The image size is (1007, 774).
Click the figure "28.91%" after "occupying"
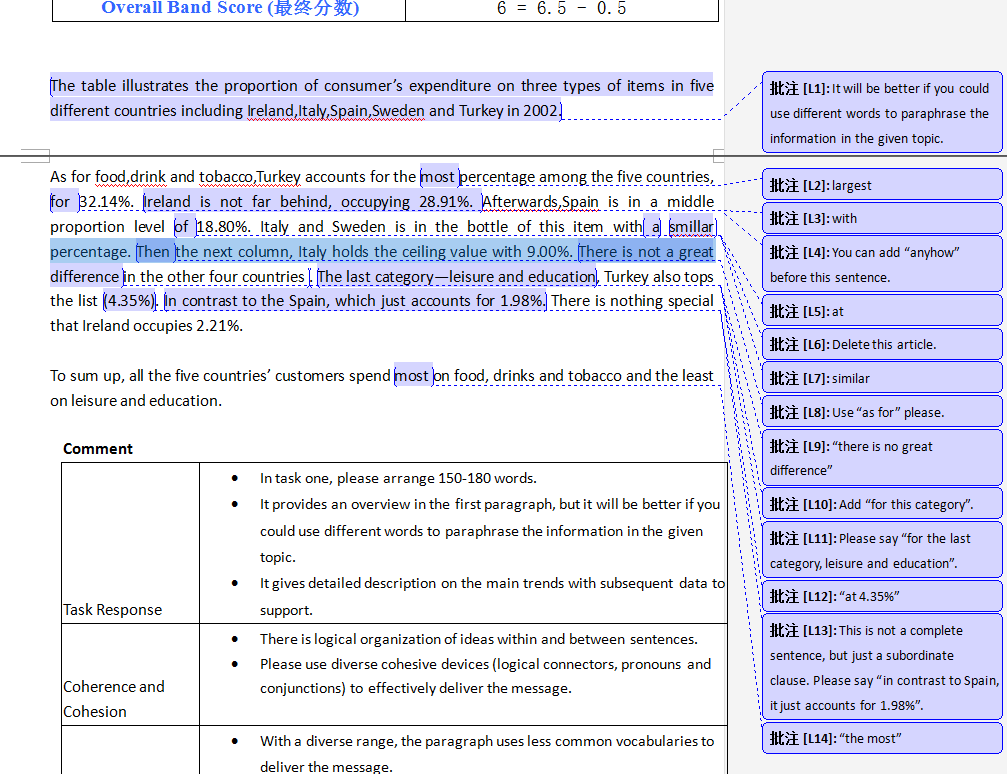pos(446,202)
